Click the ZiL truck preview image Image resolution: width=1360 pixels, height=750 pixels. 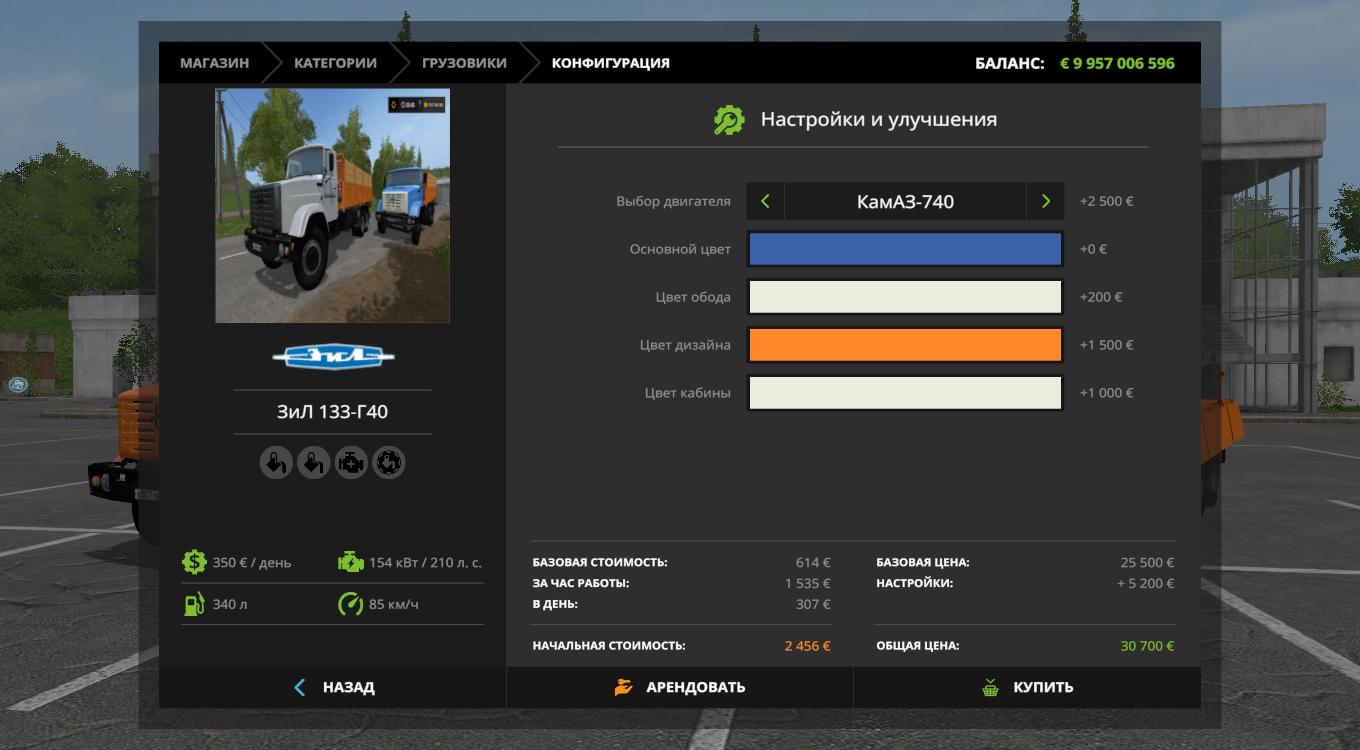click(x=332, y=206)
